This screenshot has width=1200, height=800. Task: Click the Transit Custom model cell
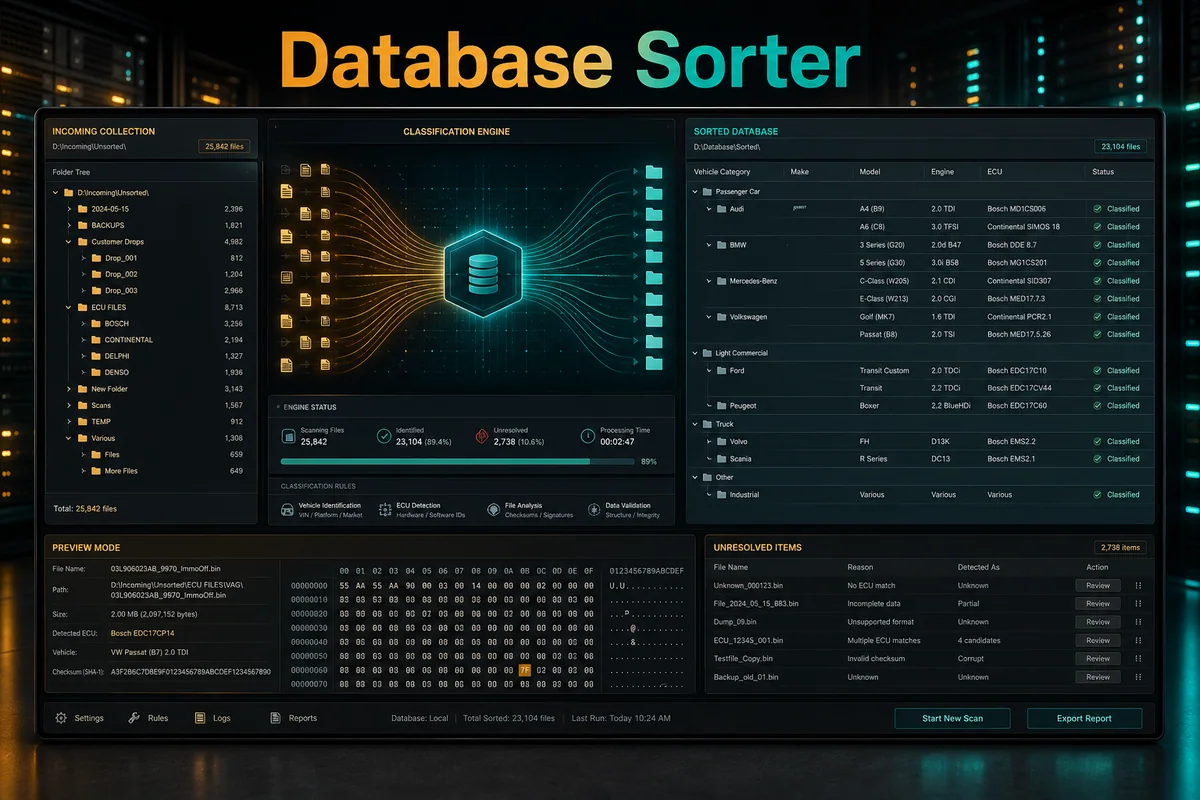pyautogui.click(x=885, y=370)
